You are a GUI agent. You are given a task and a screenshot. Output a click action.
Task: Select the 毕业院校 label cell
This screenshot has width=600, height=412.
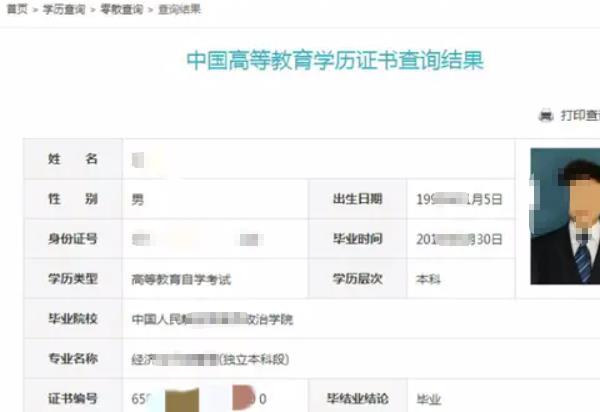pyautogui.click(x=73, y=319)
